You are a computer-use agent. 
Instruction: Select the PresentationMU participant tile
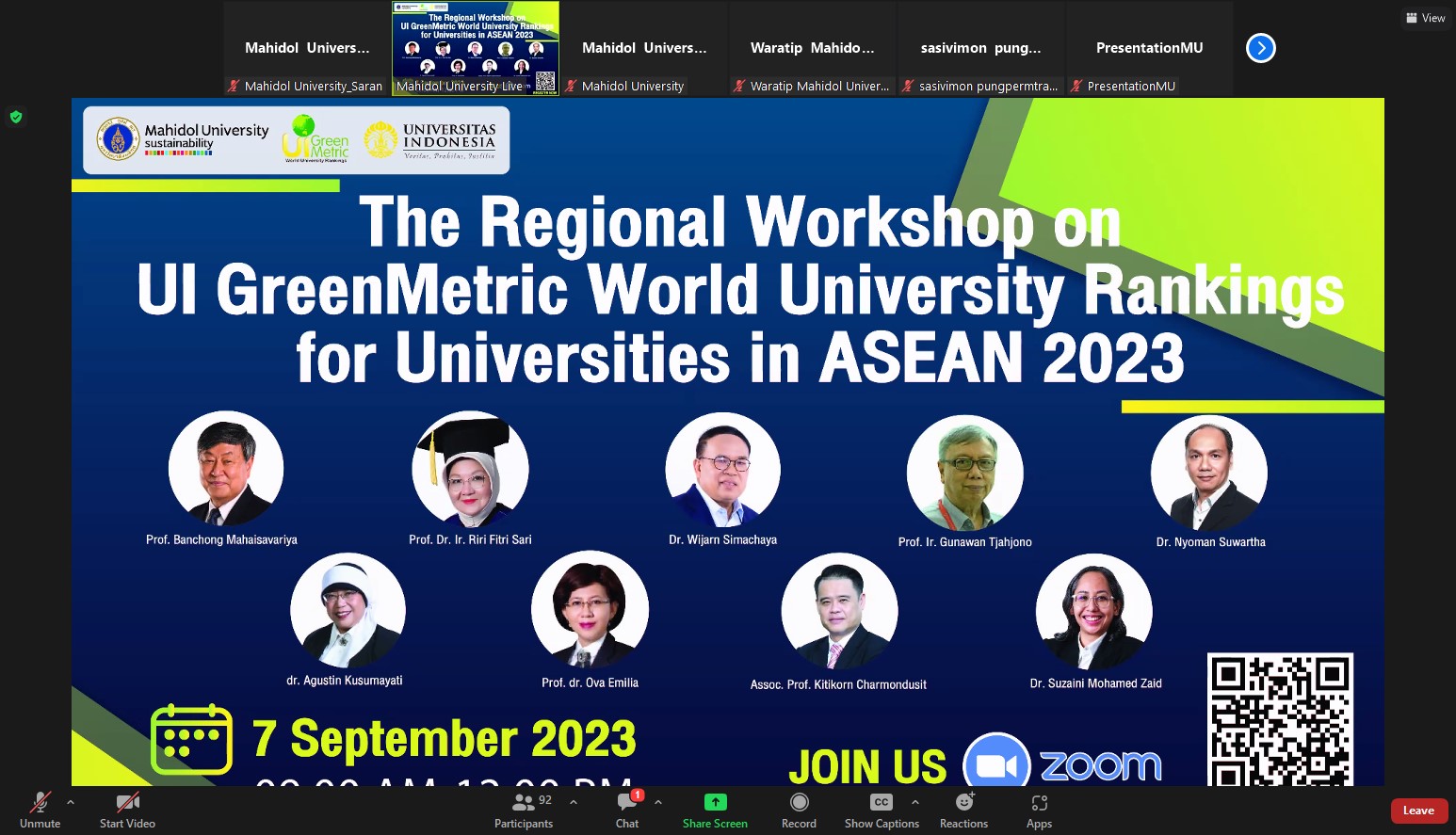coord(1149,48)
